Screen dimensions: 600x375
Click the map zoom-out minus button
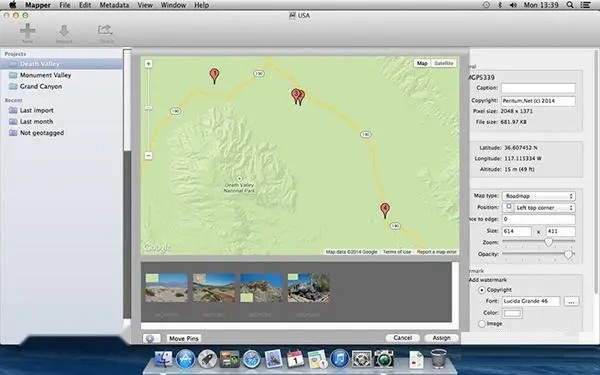pyautogui.click(x=148, y=155)
